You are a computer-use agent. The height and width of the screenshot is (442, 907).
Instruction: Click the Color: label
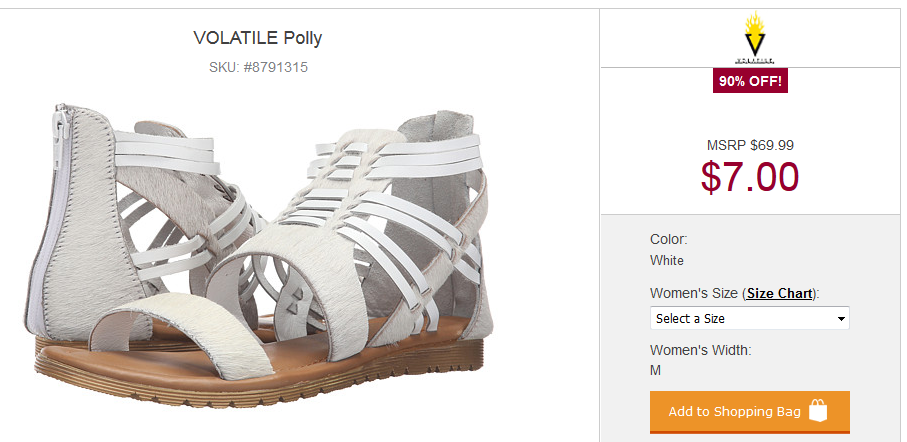click(x=669, y=239)
